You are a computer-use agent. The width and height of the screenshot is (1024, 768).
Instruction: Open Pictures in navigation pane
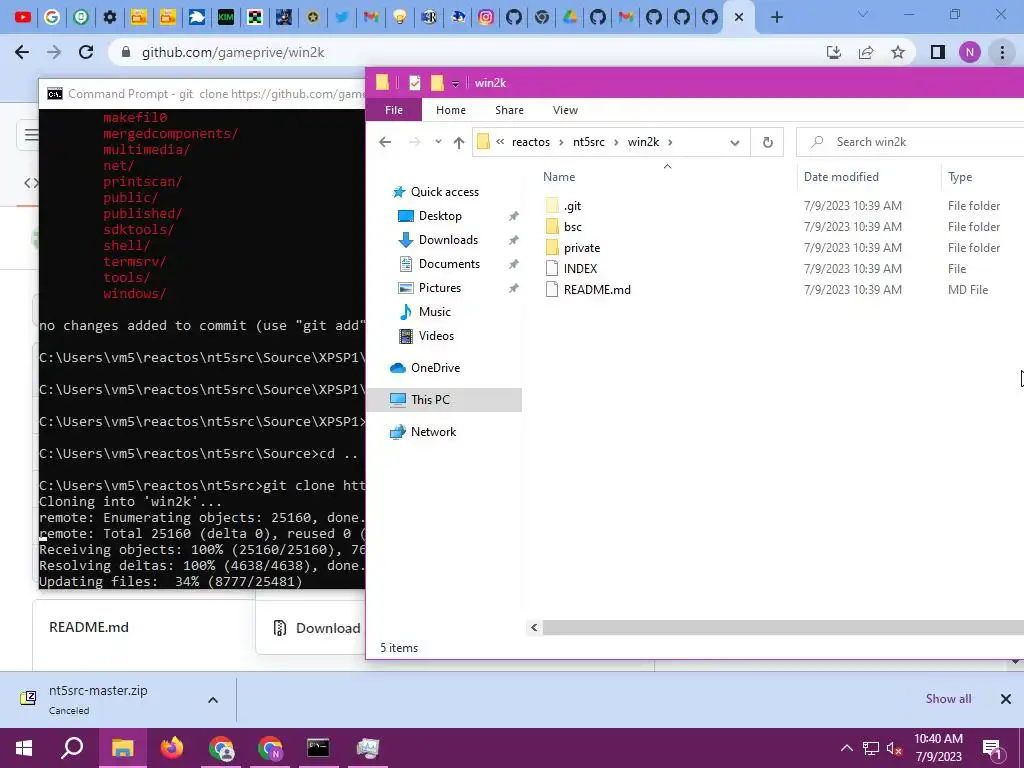pyautogui.click(x=440, y=288)
